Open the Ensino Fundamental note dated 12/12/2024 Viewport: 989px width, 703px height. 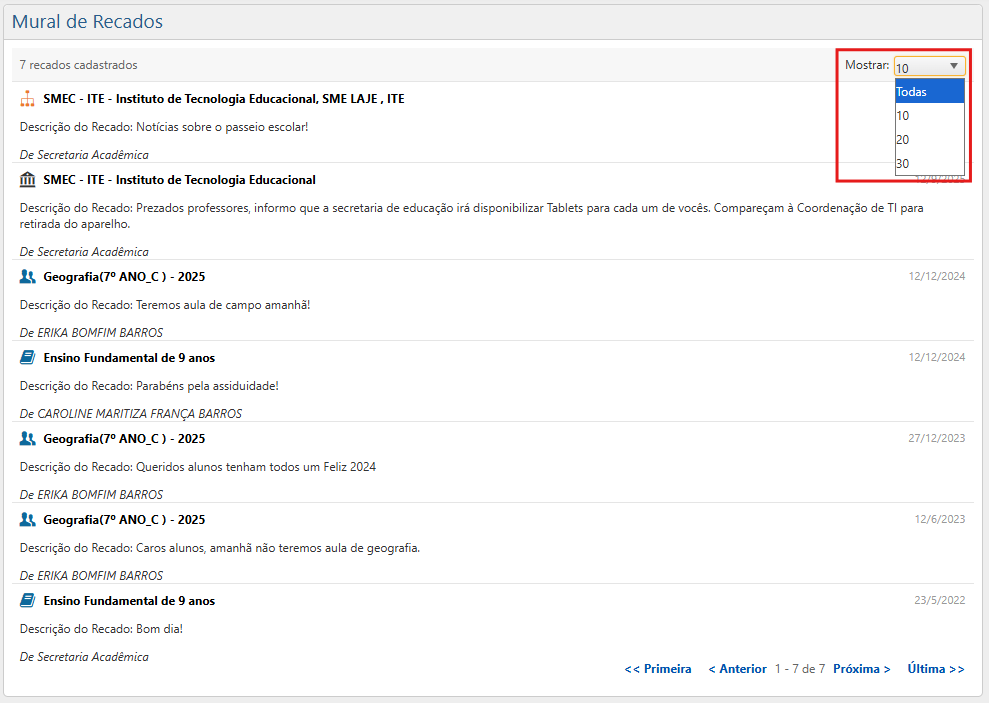point(129,357)
